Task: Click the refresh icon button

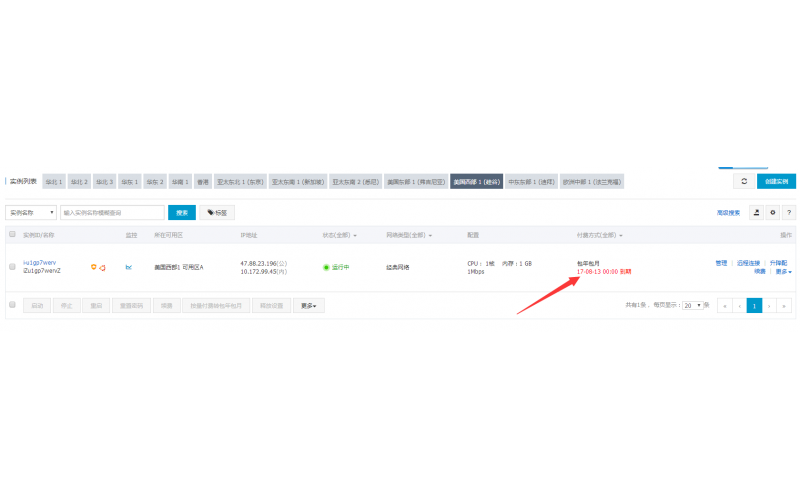Action: point(743,181)
